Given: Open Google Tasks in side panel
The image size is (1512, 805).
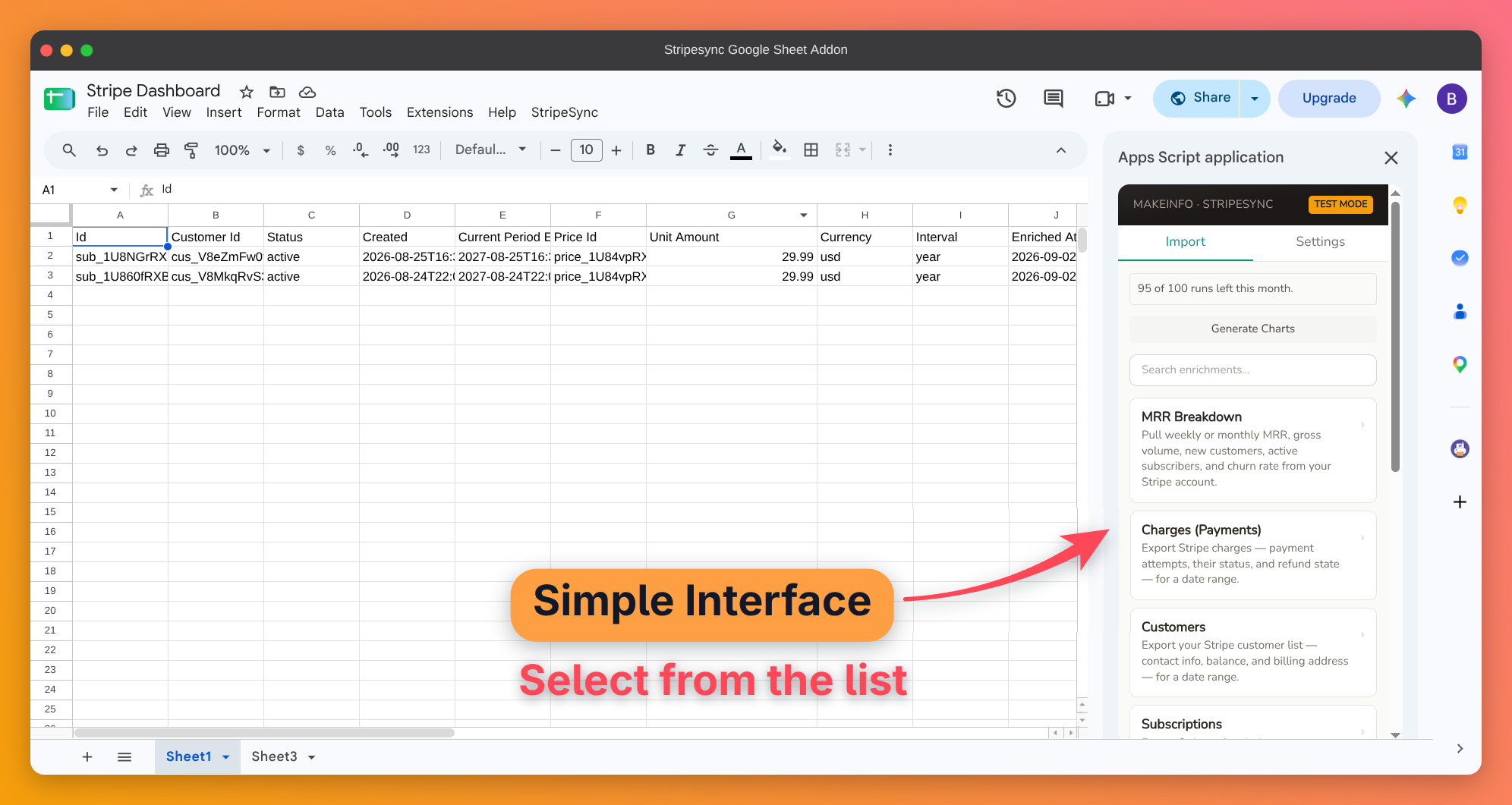Looking at the screenshot, I should click(1460, 258).
